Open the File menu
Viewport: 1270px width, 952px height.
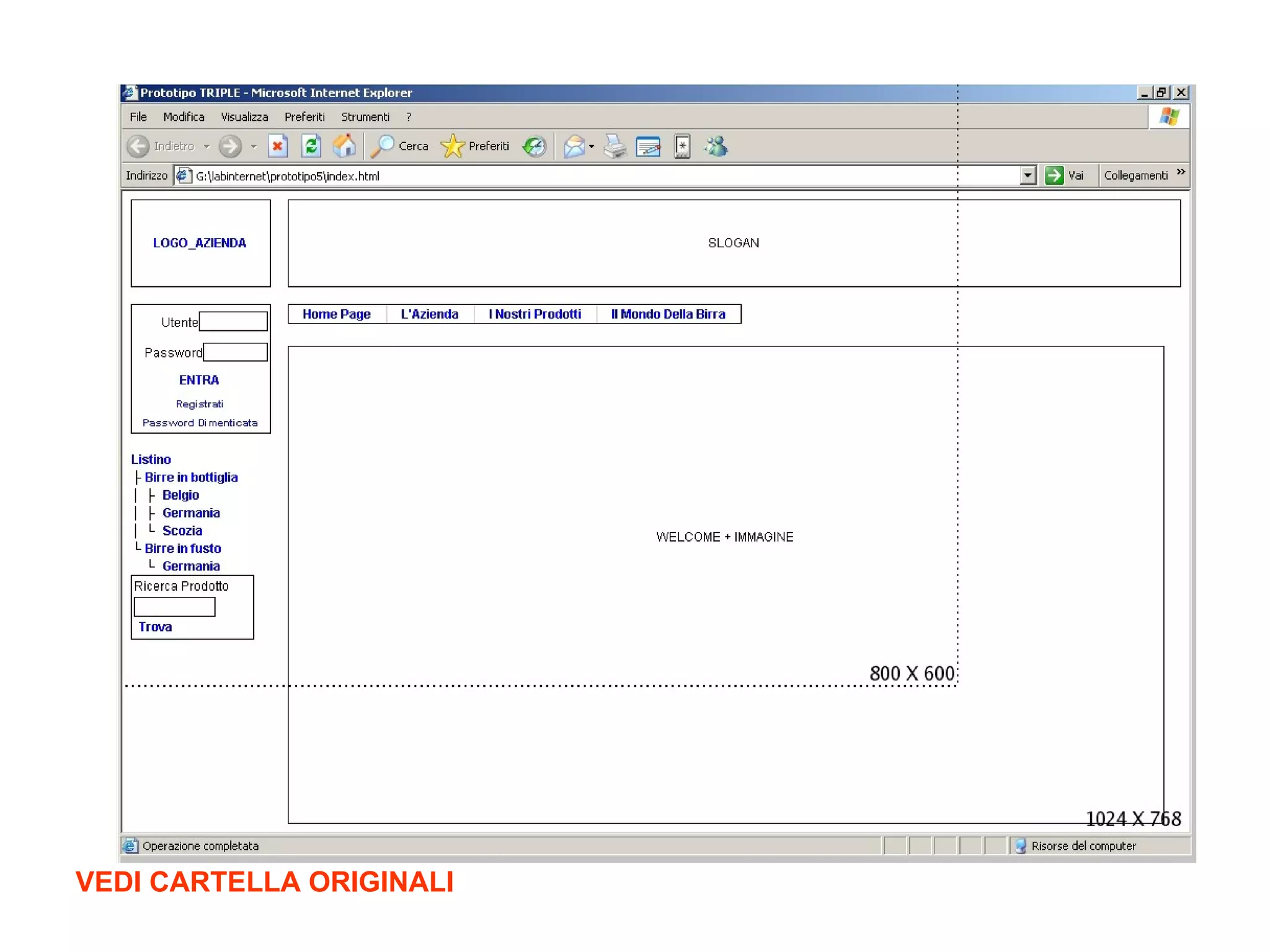(138, 117)
